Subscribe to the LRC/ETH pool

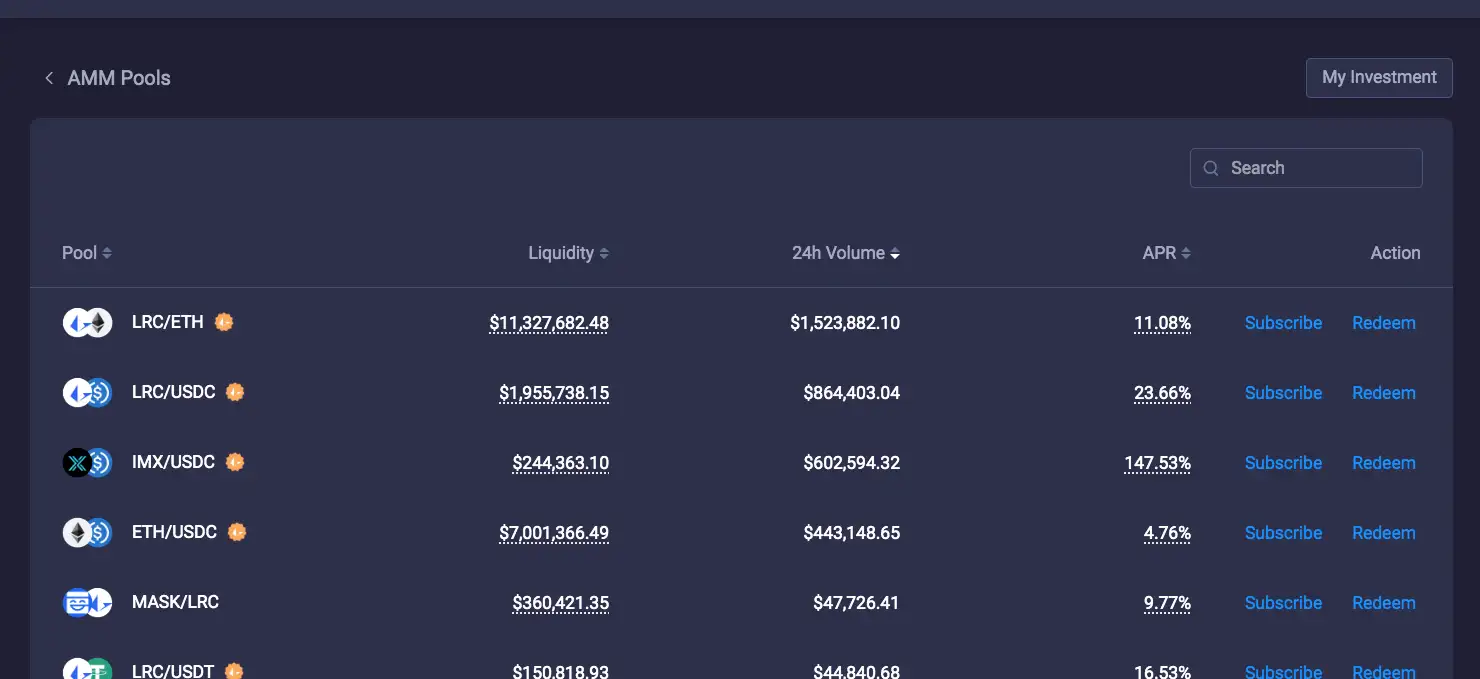click(x=1283, y=323)
